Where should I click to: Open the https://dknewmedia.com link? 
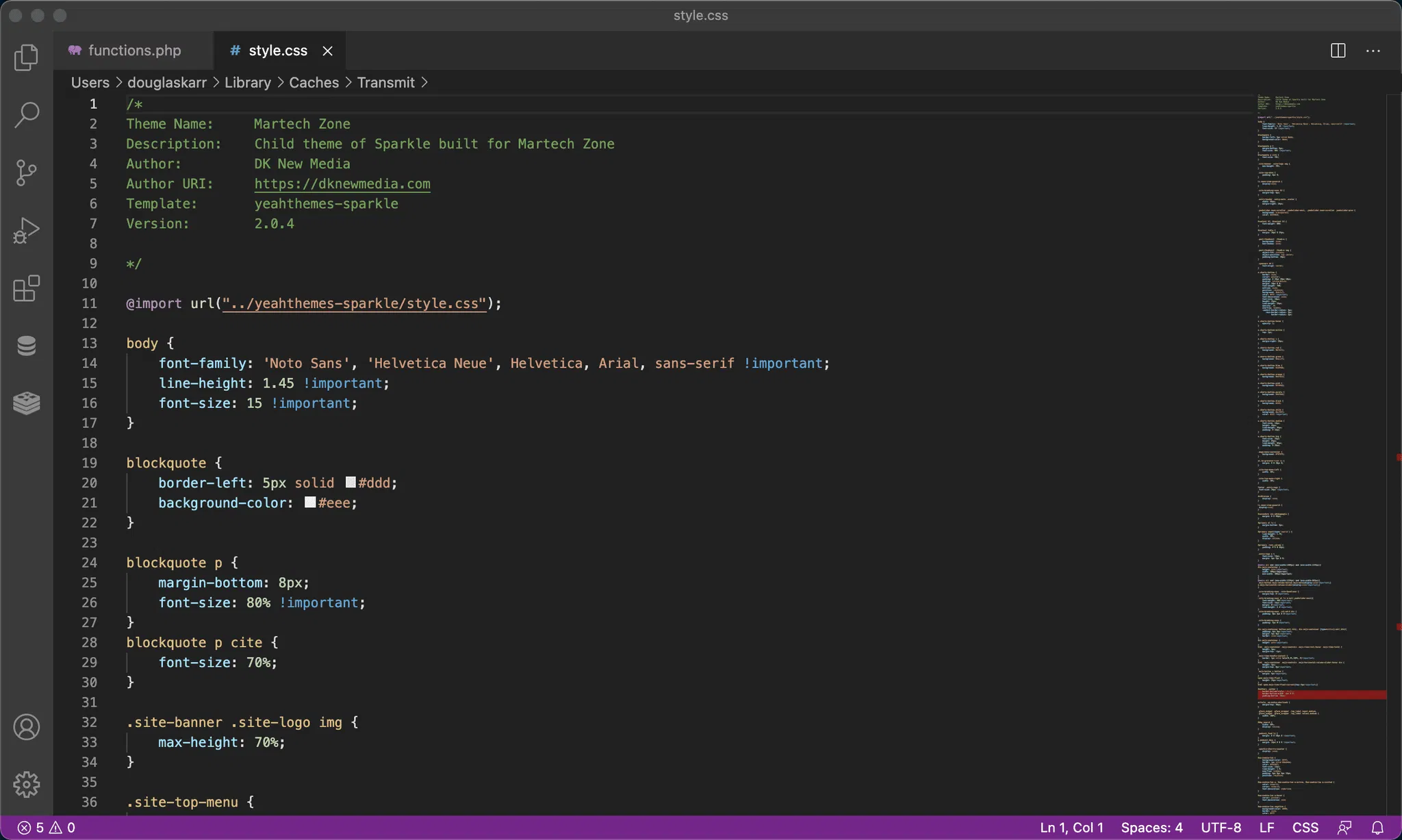[x=342, y=183]
